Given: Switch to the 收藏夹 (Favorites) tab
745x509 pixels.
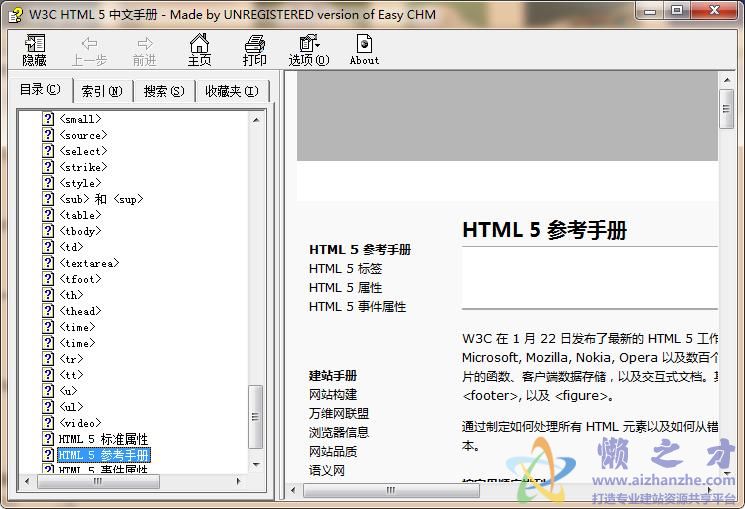Looking at the screenshot, I should point(232,91).
